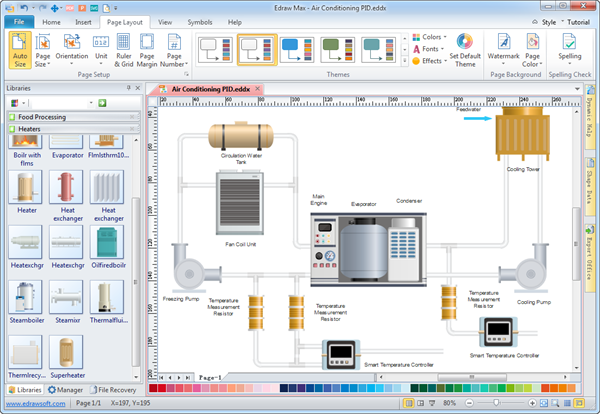600x414 pixels.
Task: Expand the theme Colors dropdown
Action: [x=429, y=37]
